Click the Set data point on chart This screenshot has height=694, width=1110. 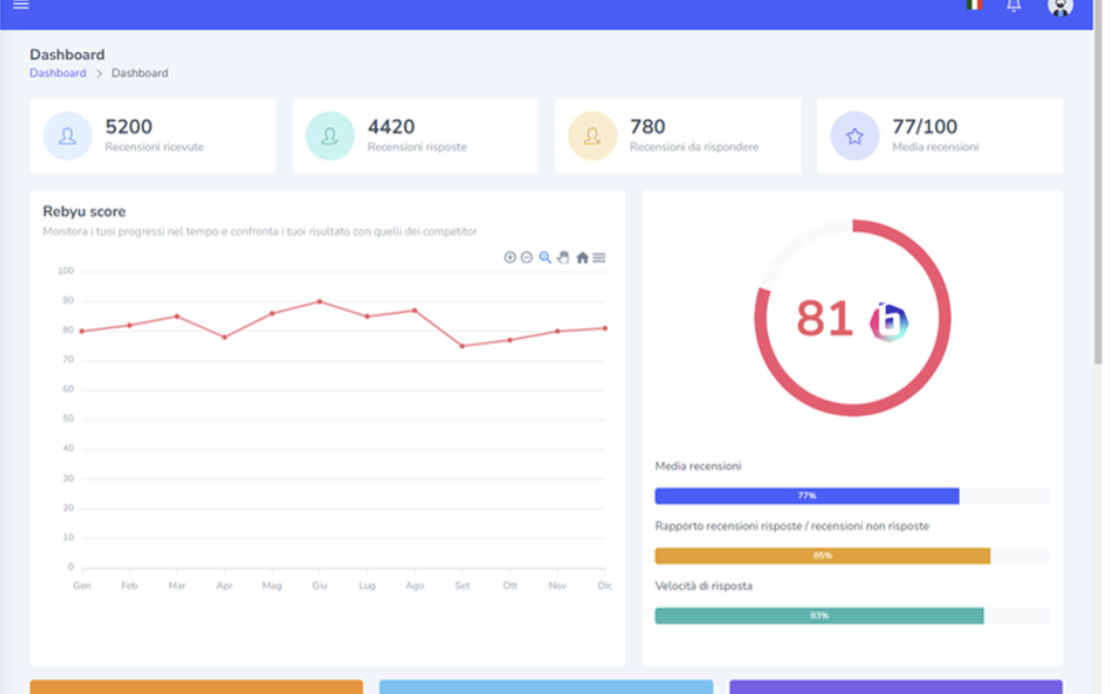coord(462,346)
